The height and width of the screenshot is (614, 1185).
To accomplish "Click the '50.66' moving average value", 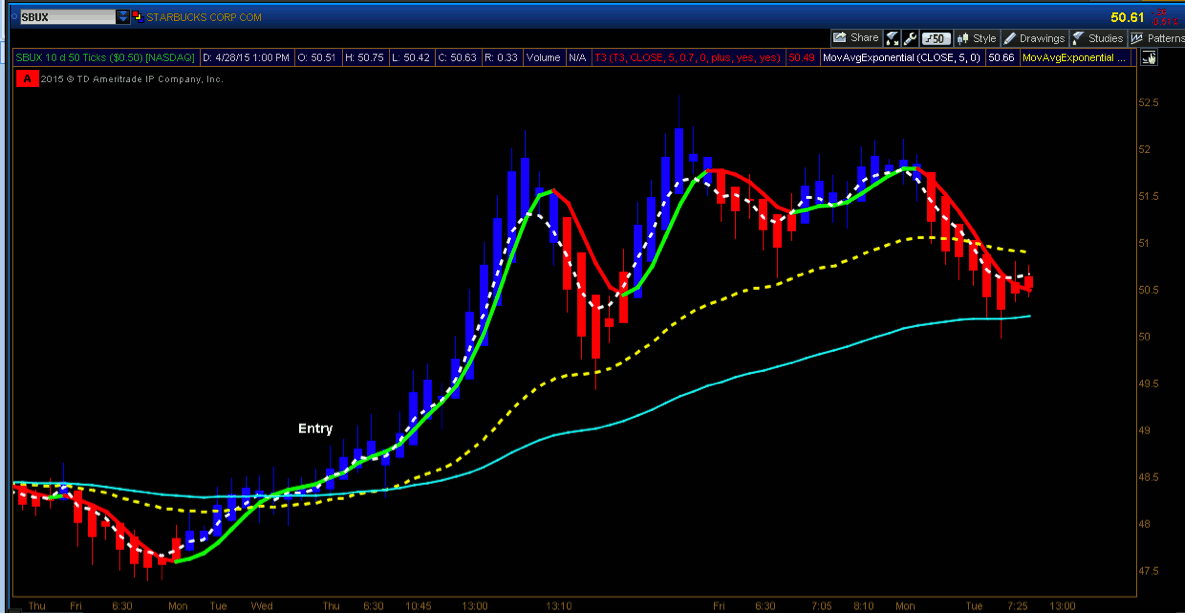I will [x=1001, y=57].
